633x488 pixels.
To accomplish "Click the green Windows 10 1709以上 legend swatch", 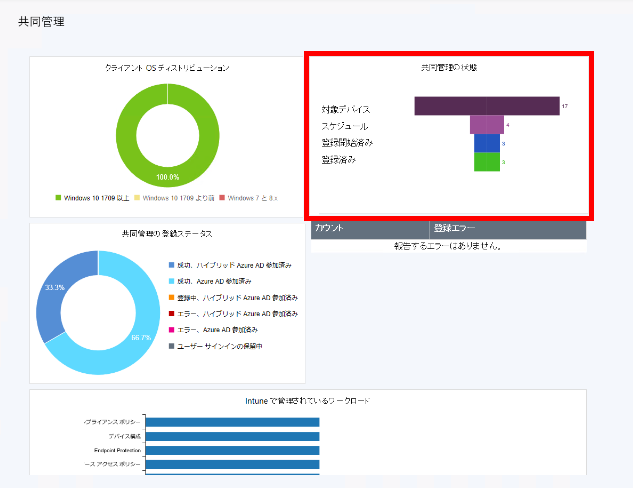I will coord(59,198).
